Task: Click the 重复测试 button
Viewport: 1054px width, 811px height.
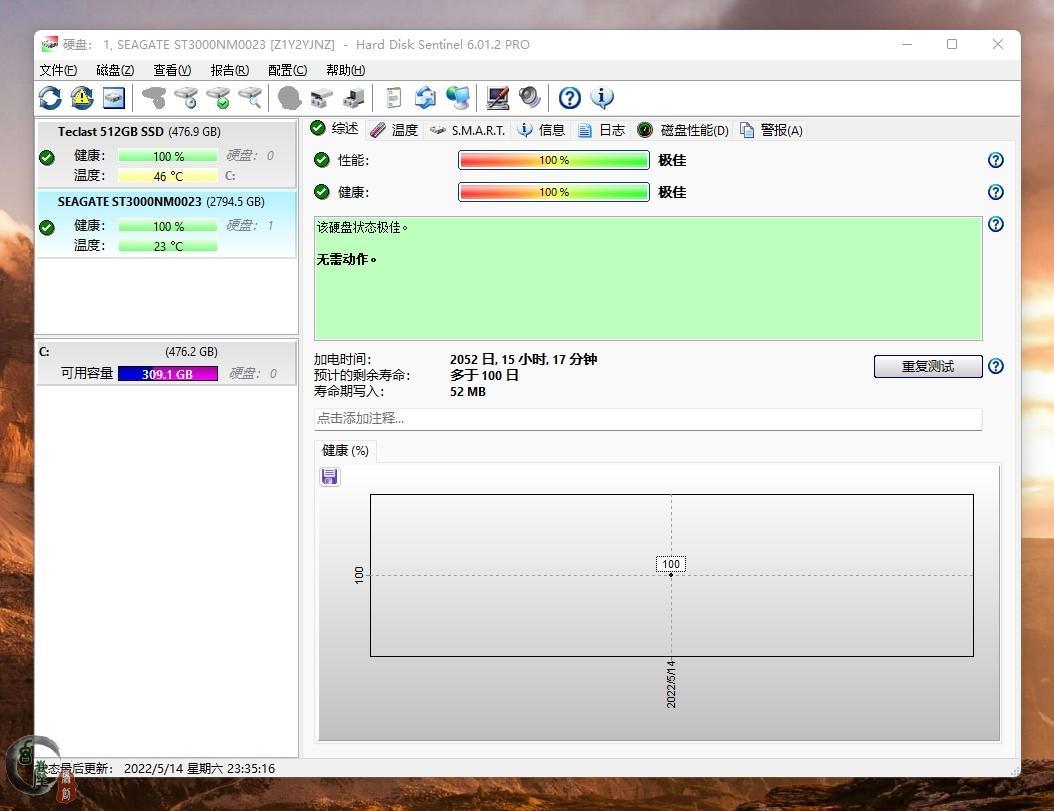Action: coord(927,366)
